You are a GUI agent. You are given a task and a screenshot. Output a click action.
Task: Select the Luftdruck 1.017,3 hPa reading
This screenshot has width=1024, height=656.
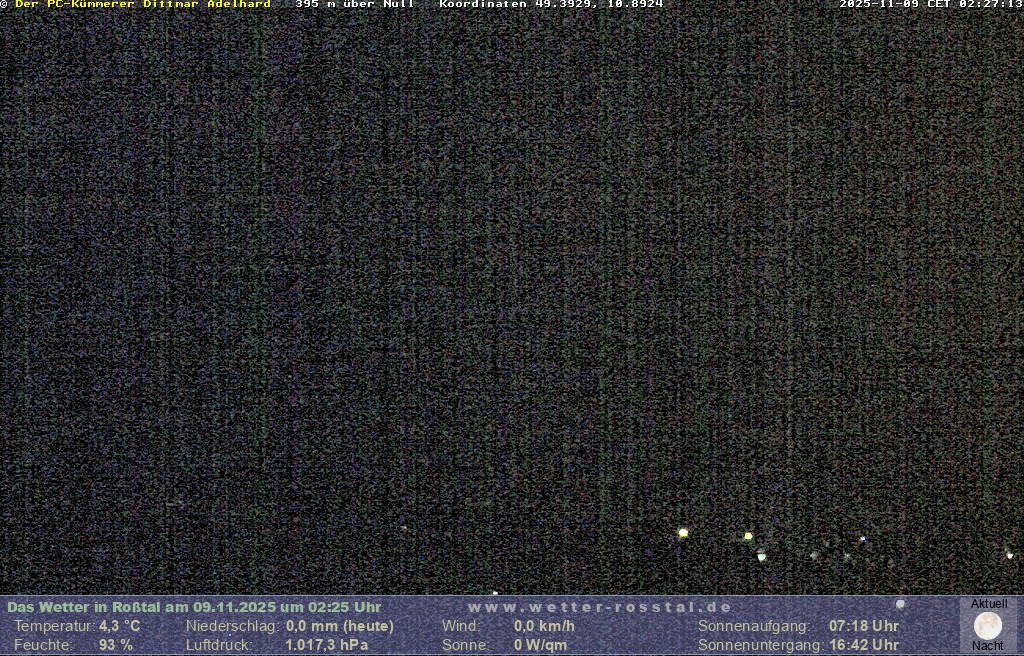(326, 645)
